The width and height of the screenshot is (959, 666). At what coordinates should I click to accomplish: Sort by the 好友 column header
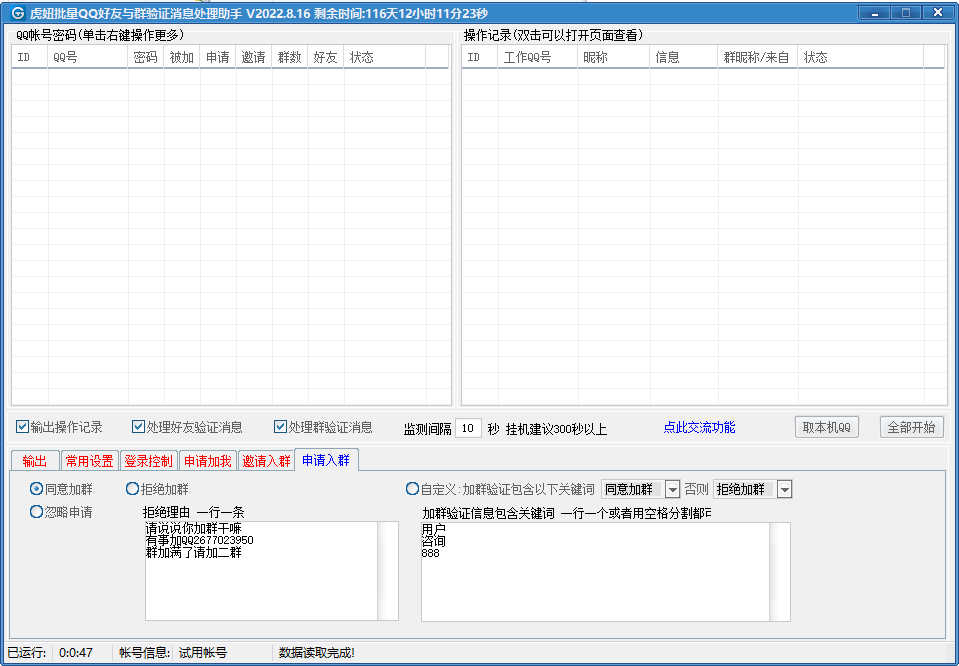click(x=326, y=57)
